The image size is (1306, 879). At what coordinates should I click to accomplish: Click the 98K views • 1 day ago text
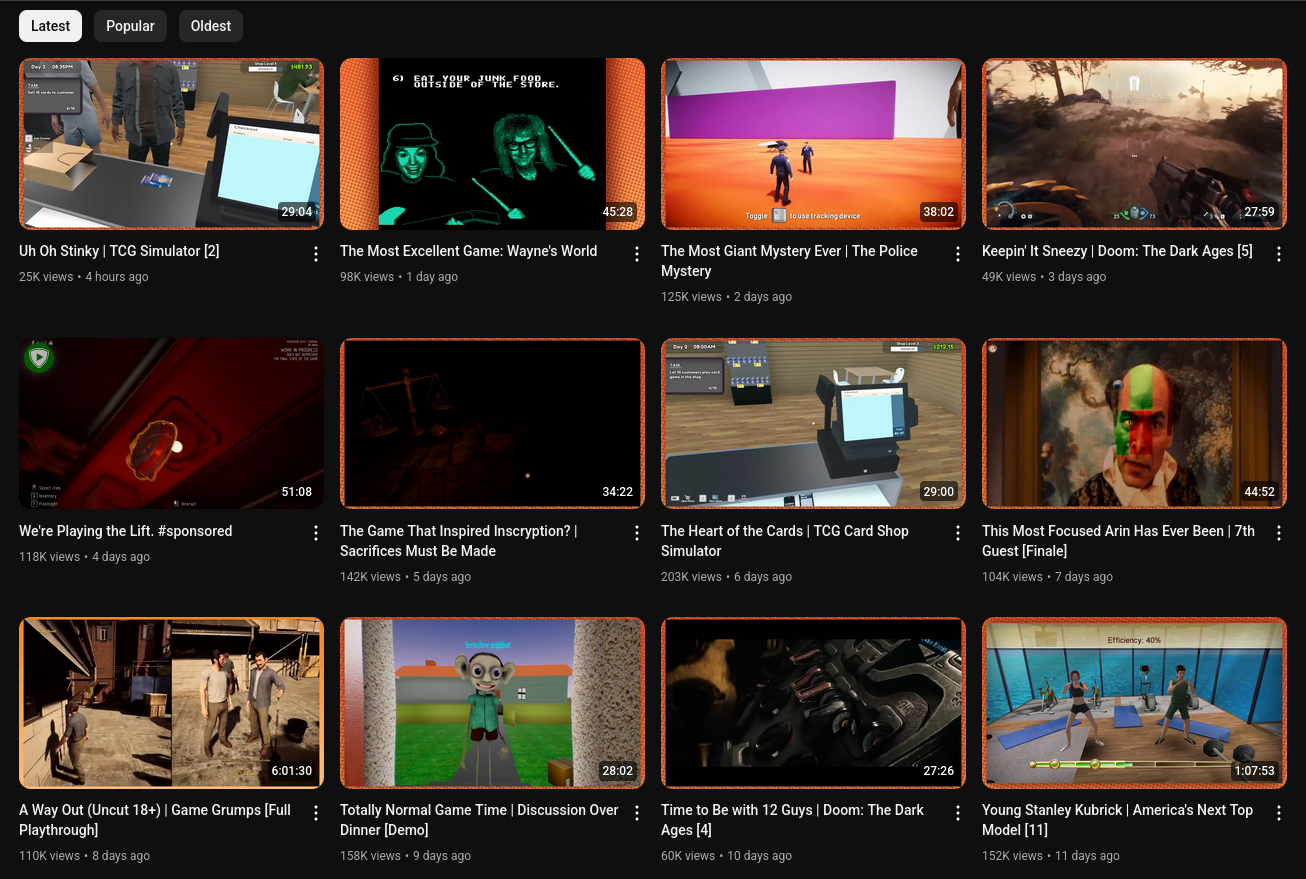point(399,276)
